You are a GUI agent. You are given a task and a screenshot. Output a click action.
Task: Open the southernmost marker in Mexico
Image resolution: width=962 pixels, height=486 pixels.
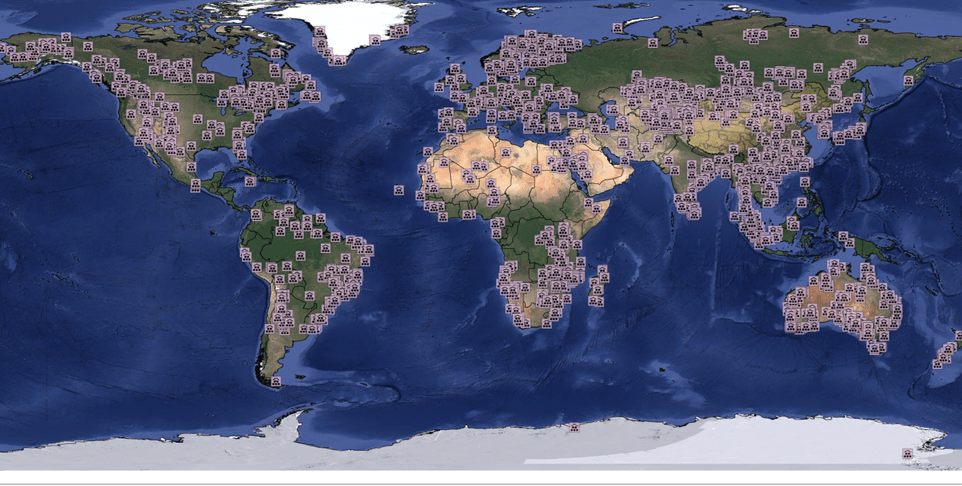[195, 185]
